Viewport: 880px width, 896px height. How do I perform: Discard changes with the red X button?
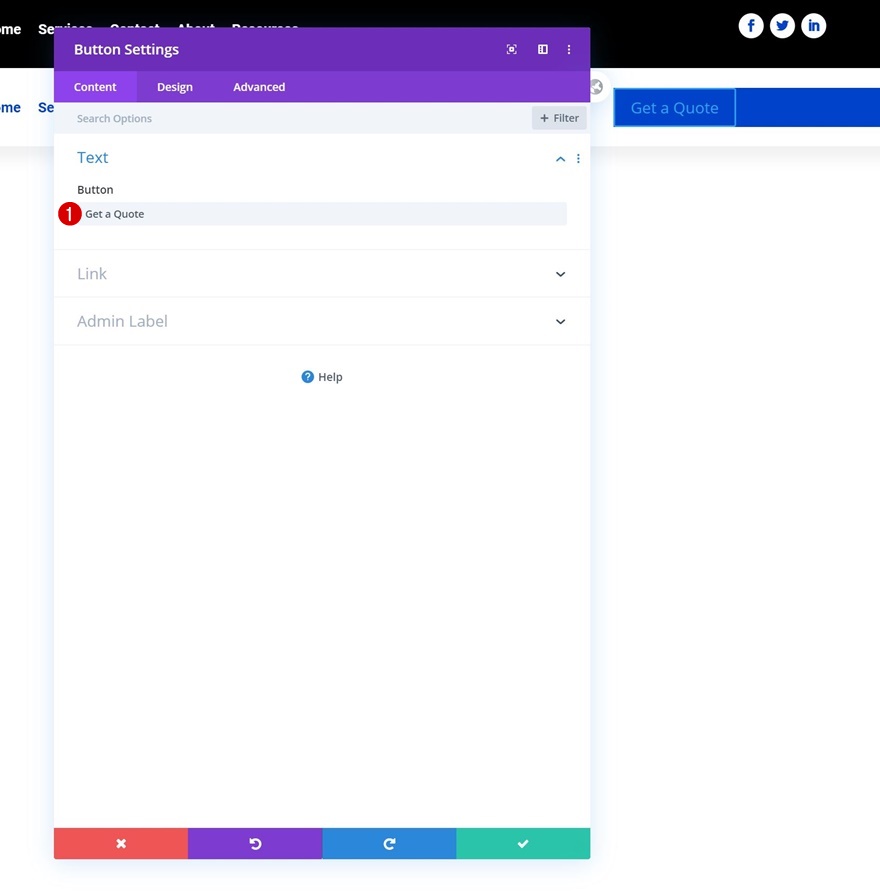tap(120, 843)
